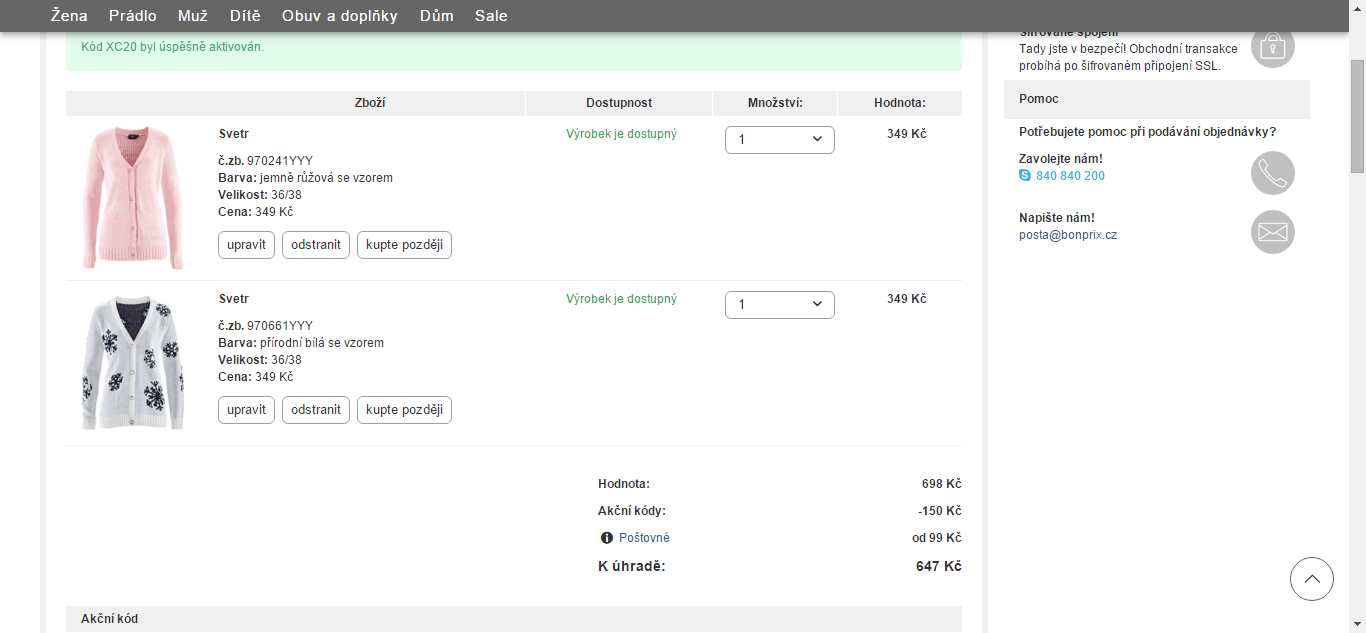Click the Dostupnost column header
This screenshot has height=633, width=1366.
pos(619,103)
